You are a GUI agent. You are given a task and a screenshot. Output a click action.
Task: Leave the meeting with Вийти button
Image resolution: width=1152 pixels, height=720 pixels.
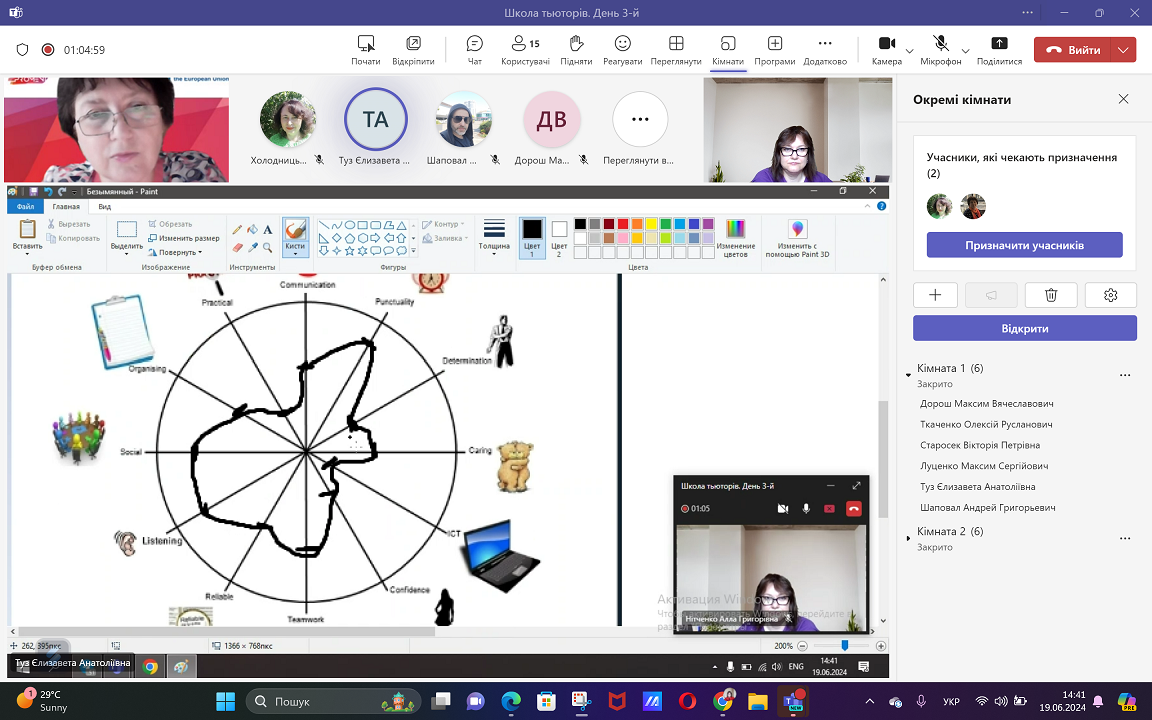(x=1073, y=50)
